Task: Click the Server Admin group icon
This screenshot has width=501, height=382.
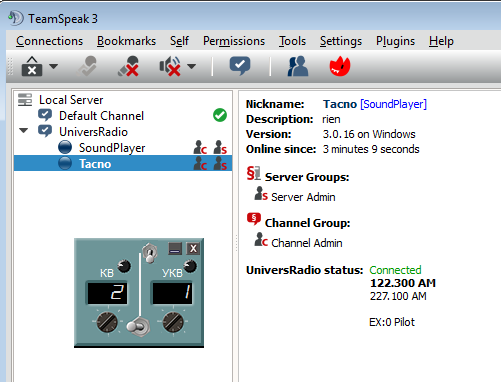Action: pos(261,194)
